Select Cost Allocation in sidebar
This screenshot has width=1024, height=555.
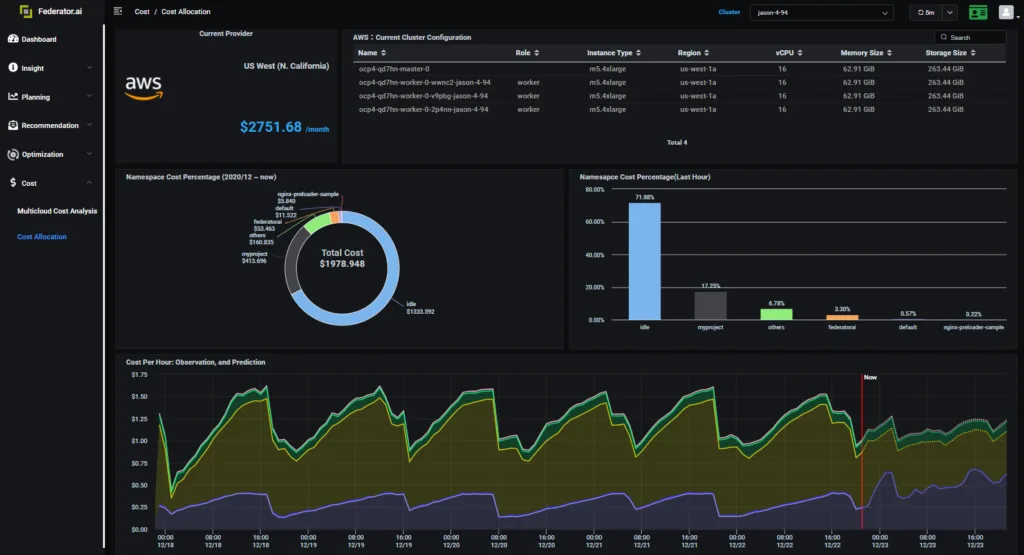pos(42,236)
